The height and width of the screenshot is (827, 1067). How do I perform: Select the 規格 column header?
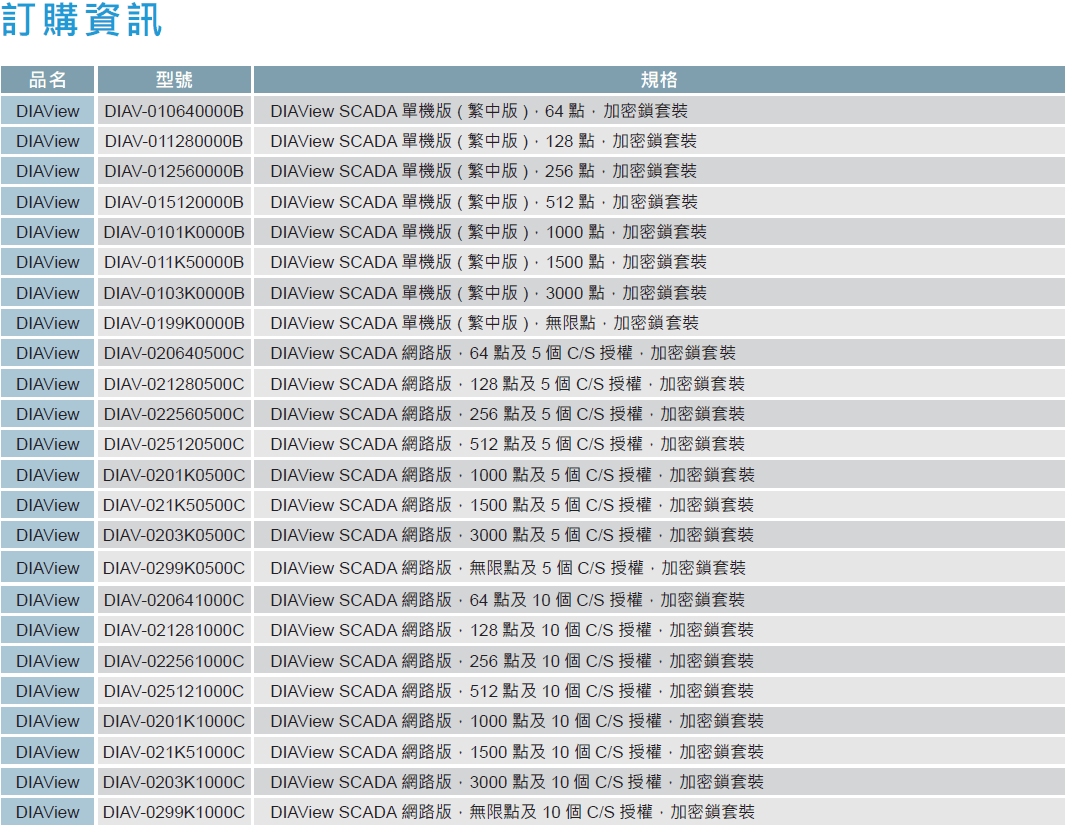tap(659, 80)
